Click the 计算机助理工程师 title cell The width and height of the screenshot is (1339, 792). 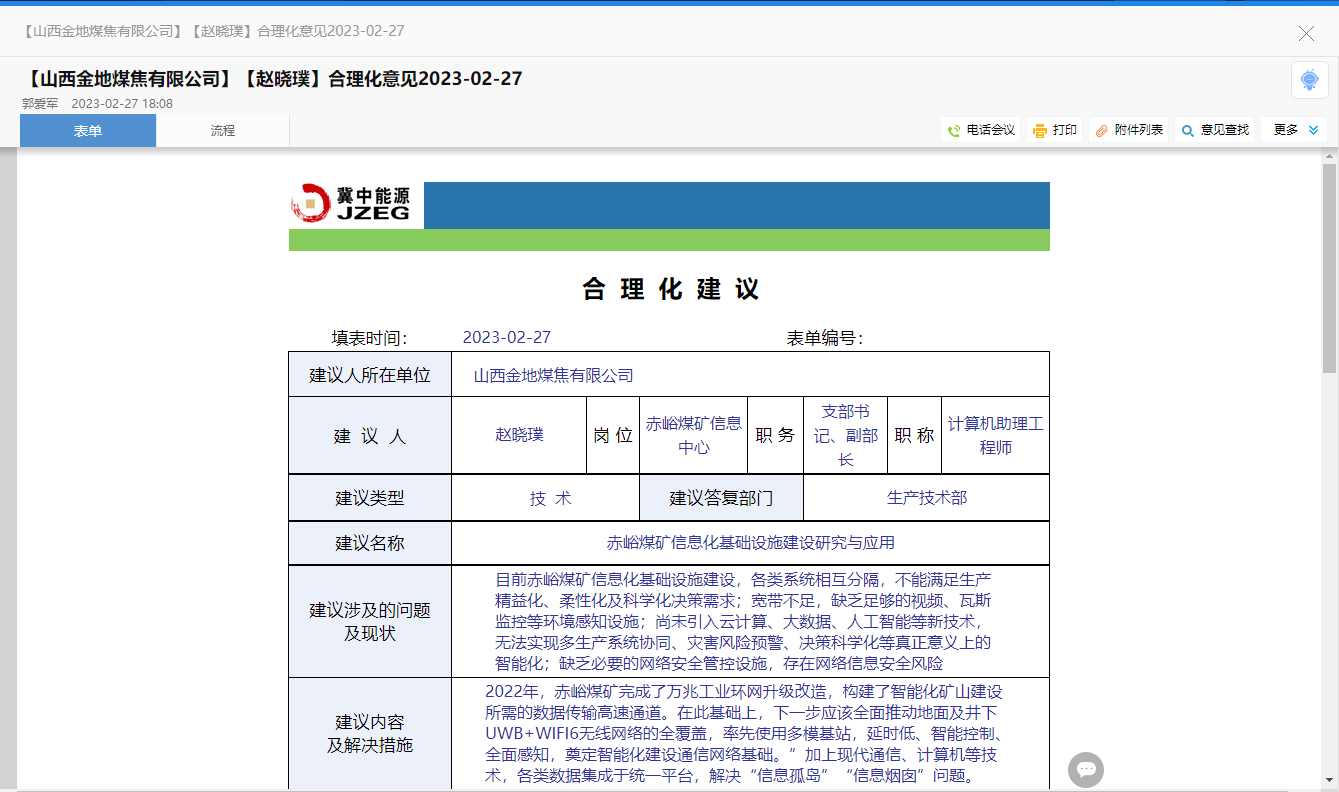(x=995, y=435)
